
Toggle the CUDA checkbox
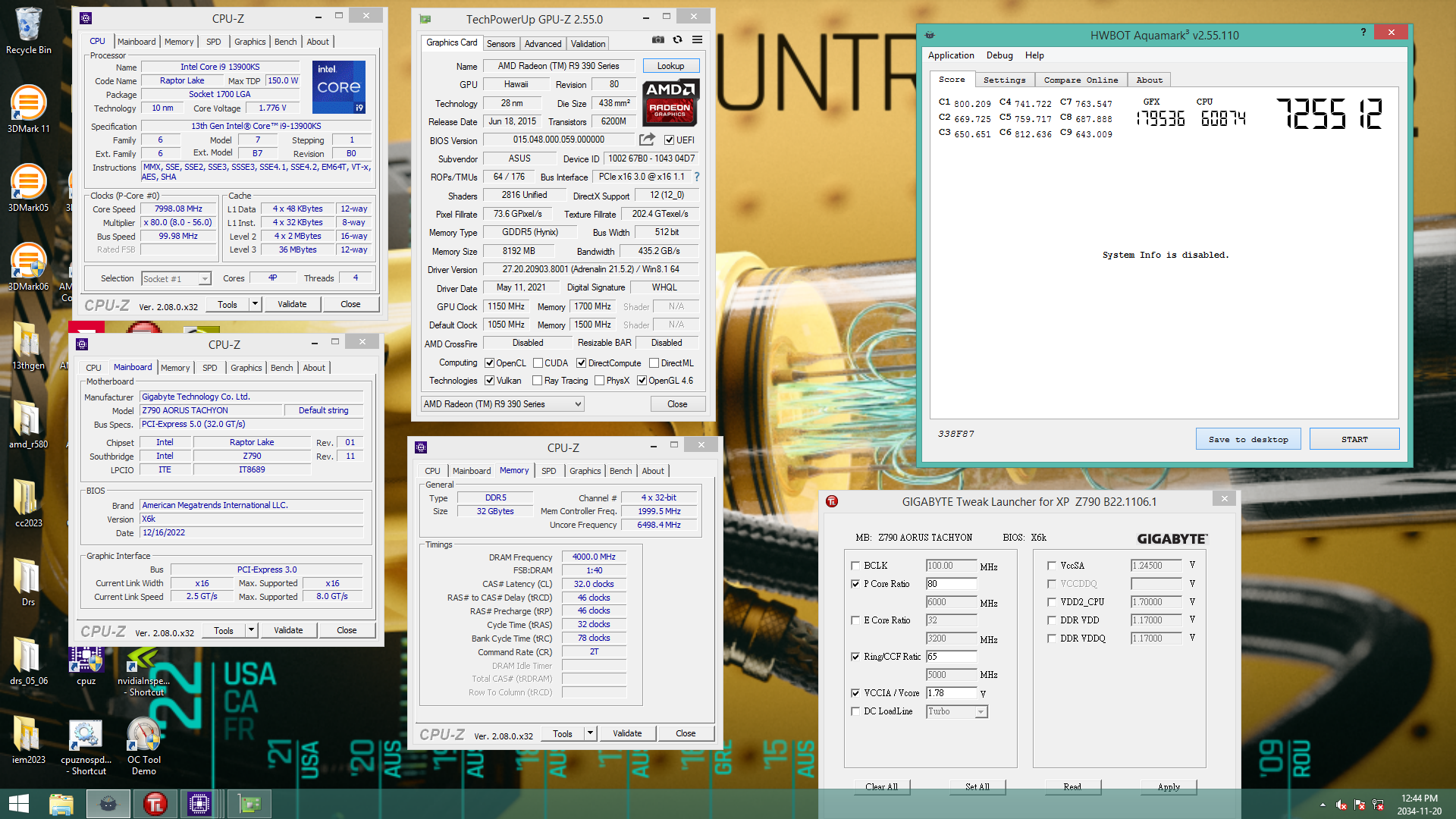click(538, 363)
